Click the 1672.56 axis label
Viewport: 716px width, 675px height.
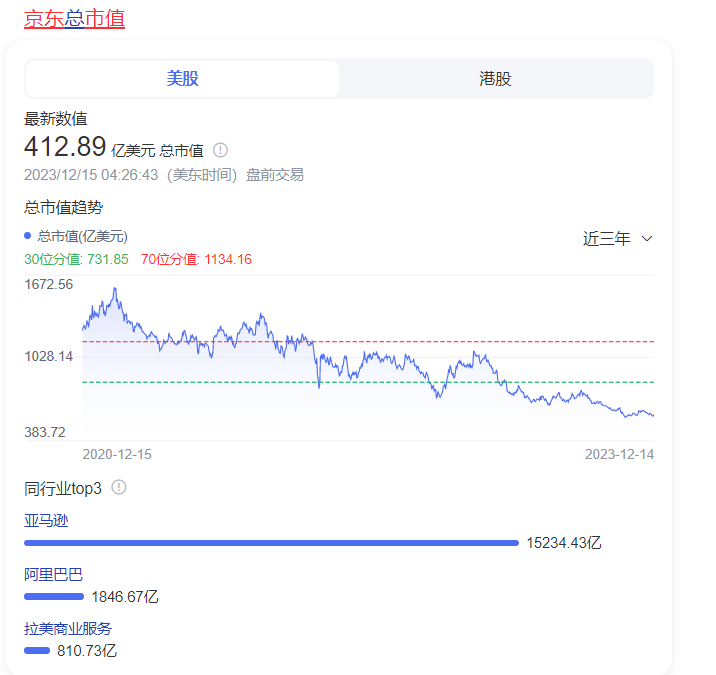pos(48,284)
